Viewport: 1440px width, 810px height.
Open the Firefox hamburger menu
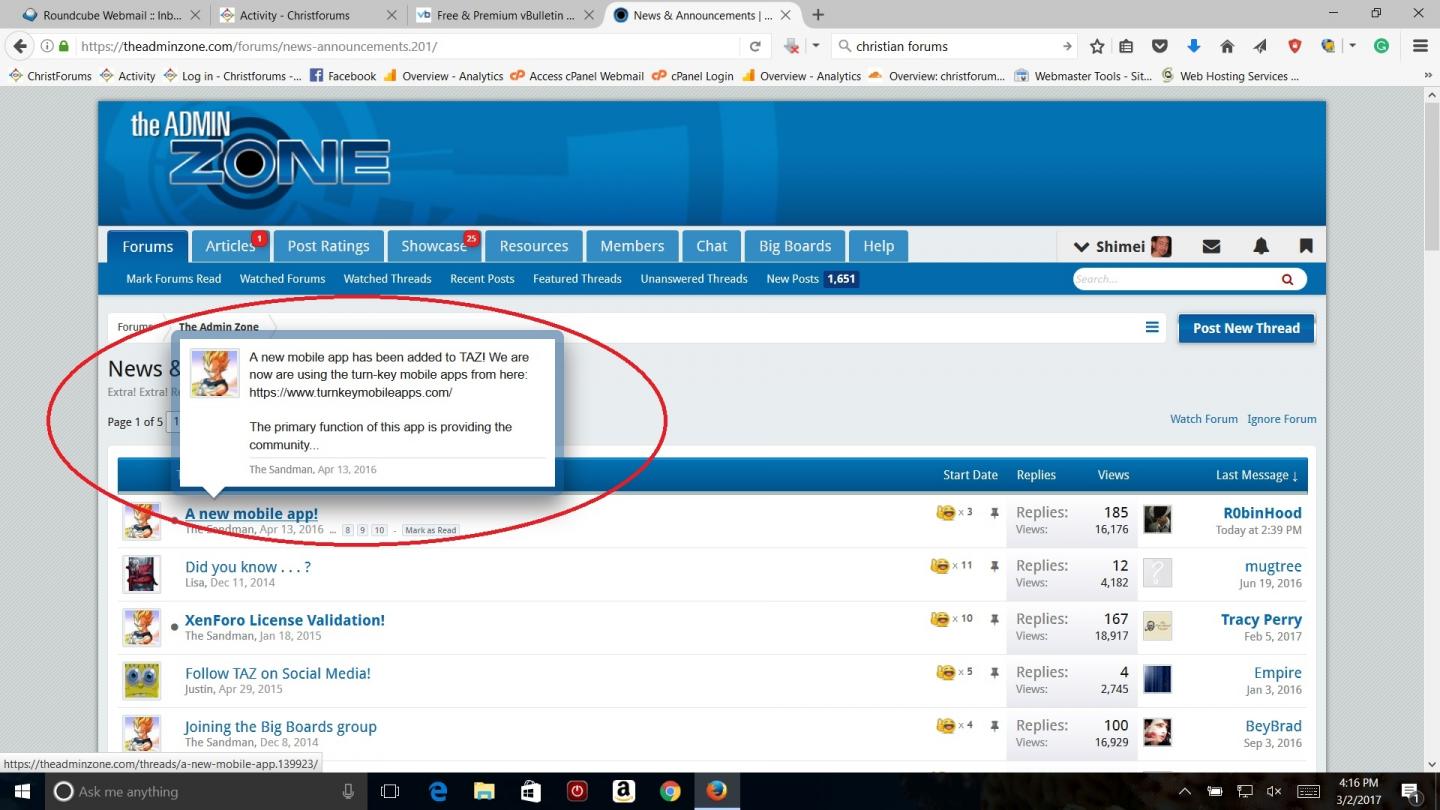(1420, 46)
